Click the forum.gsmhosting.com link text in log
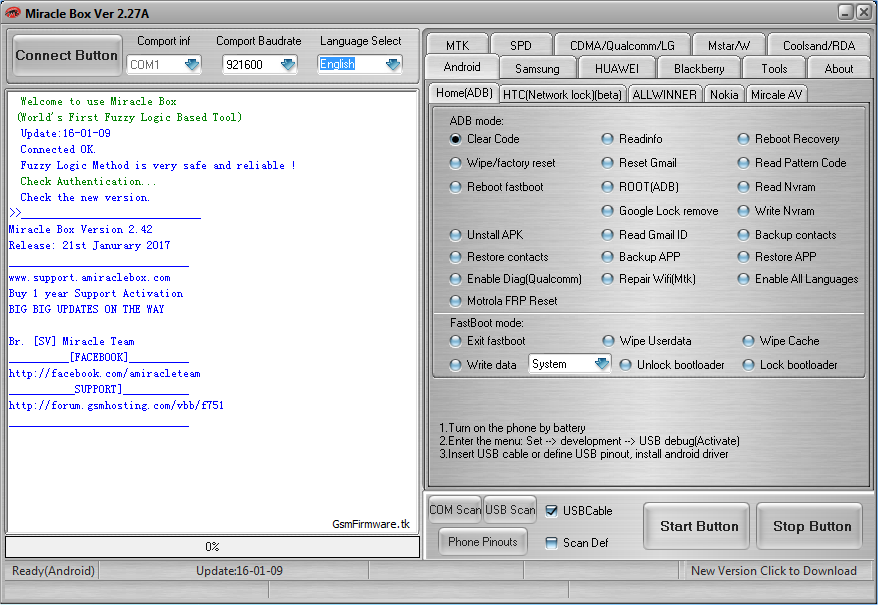878x605 pixels. 116,406
